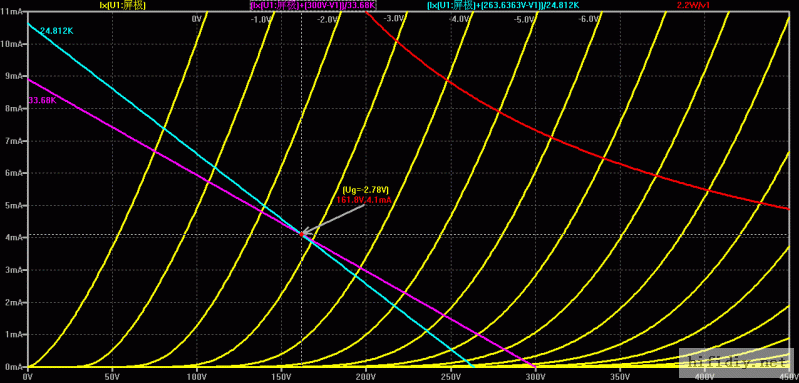Click the 11mA vertical axis label

(11, 12)
